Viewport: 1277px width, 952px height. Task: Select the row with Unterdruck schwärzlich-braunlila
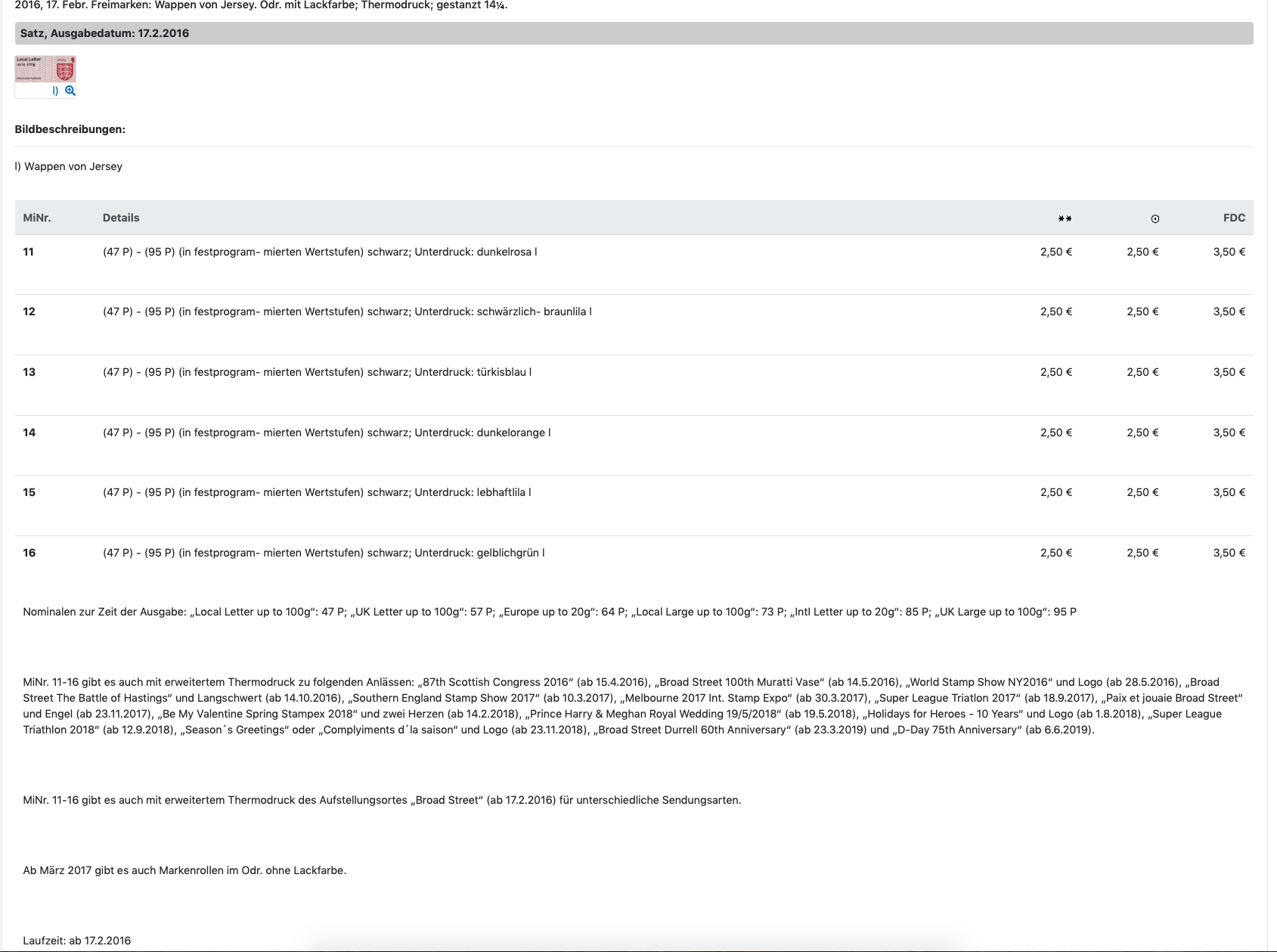(347, 312)
